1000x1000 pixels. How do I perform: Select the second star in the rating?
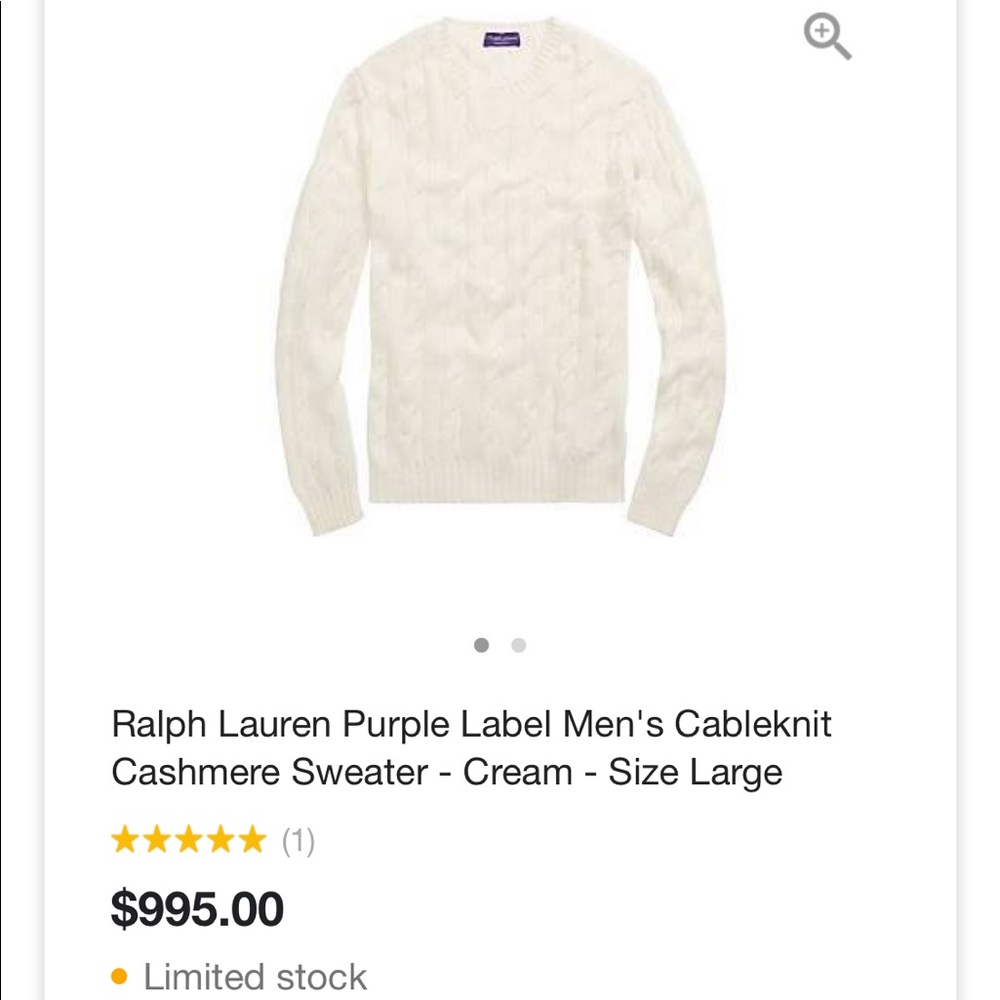pyautogui.click(x=156, y=840)
